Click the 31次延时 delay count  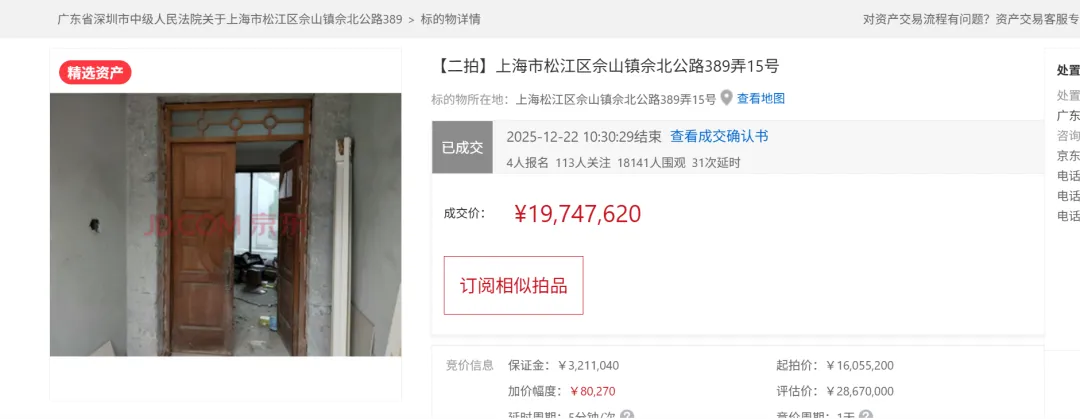point(716,163)
